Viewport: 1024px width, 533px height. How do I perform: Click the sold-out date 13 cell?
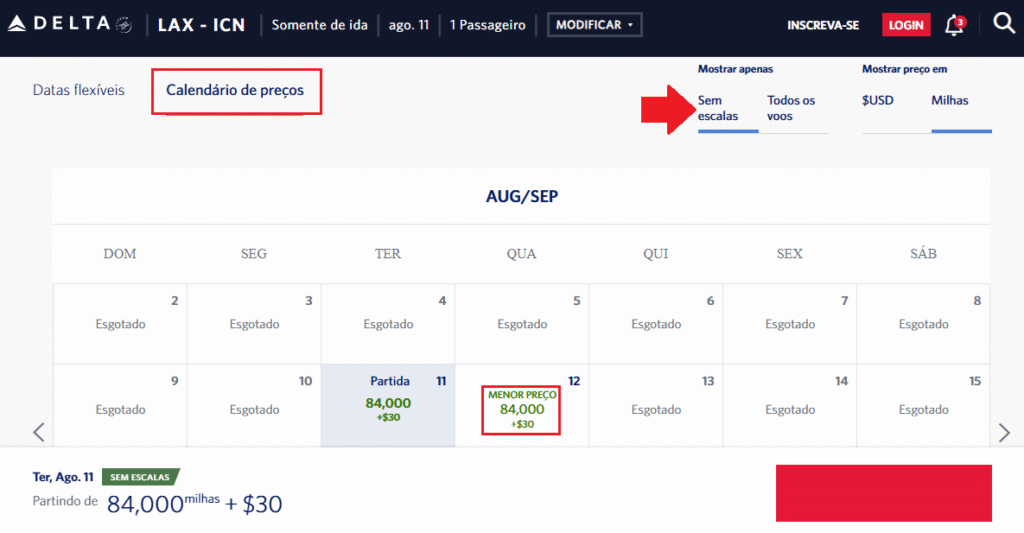pos(656,405)
